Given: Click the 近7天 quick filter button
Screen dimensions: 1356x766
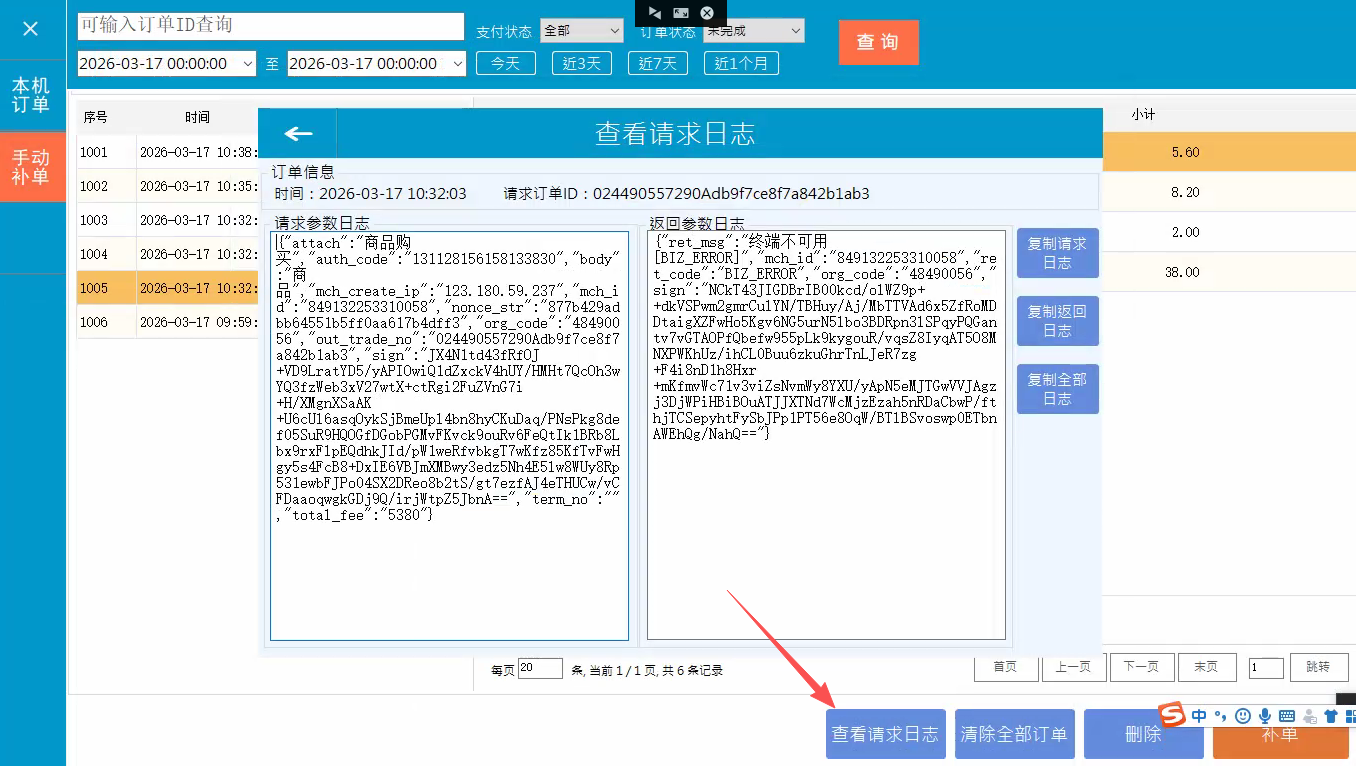Looking at the screenshot, I should coord(658,63).
